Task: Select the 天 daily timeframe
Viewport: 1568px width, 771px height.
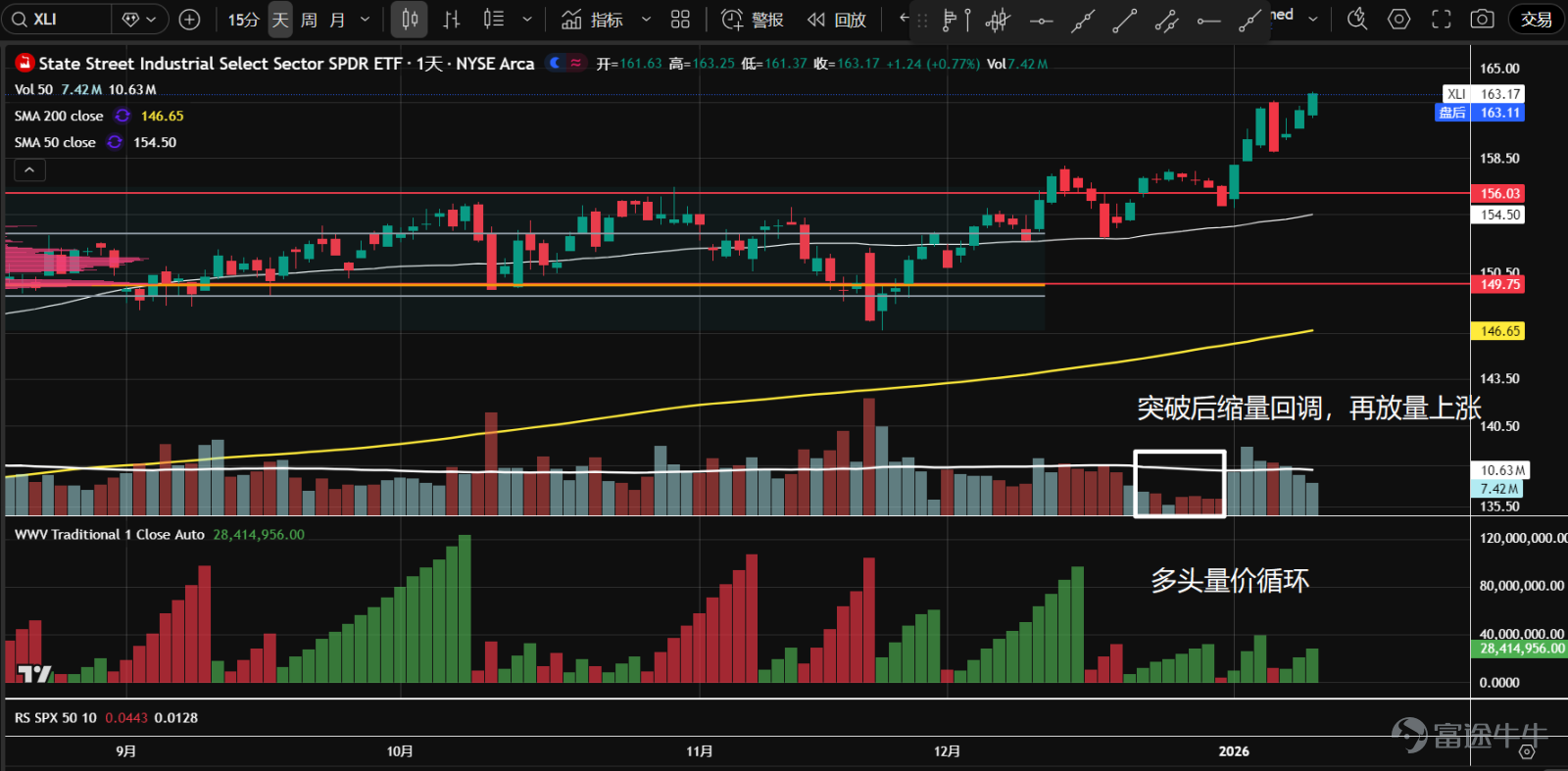Action: point(280,20)
